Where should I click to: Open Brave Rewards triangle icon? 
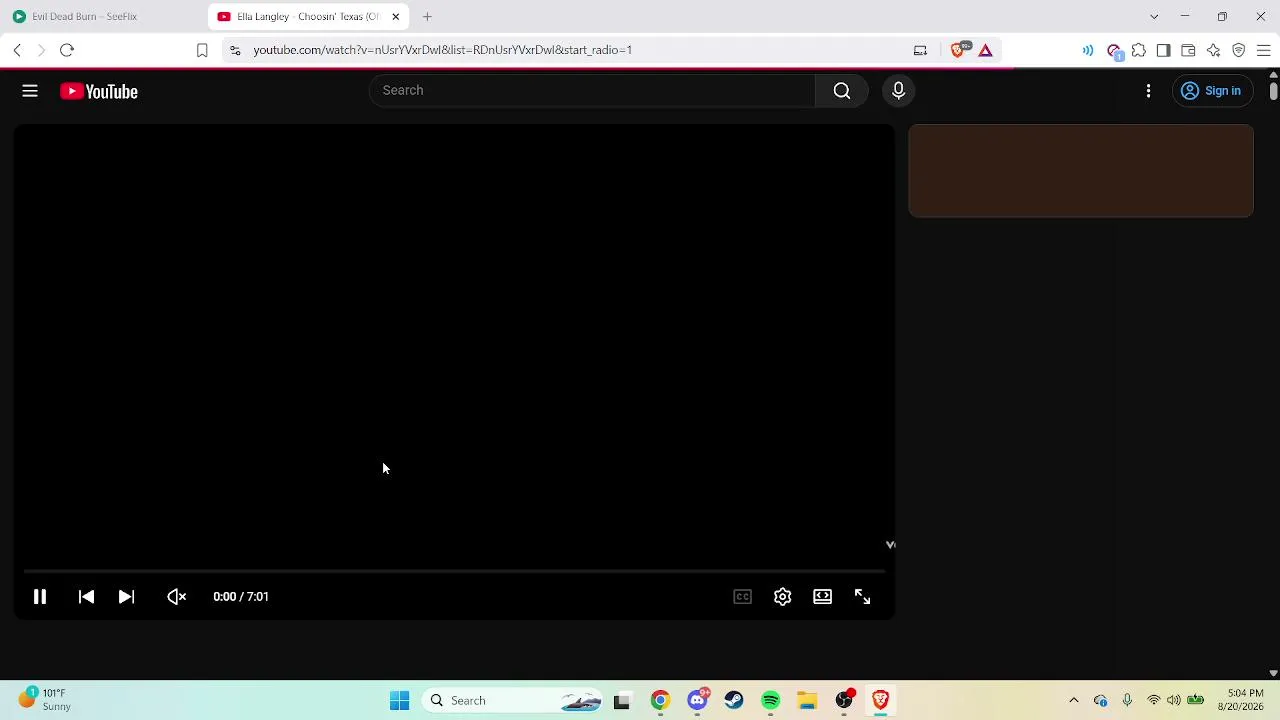[x=985, y=50]
